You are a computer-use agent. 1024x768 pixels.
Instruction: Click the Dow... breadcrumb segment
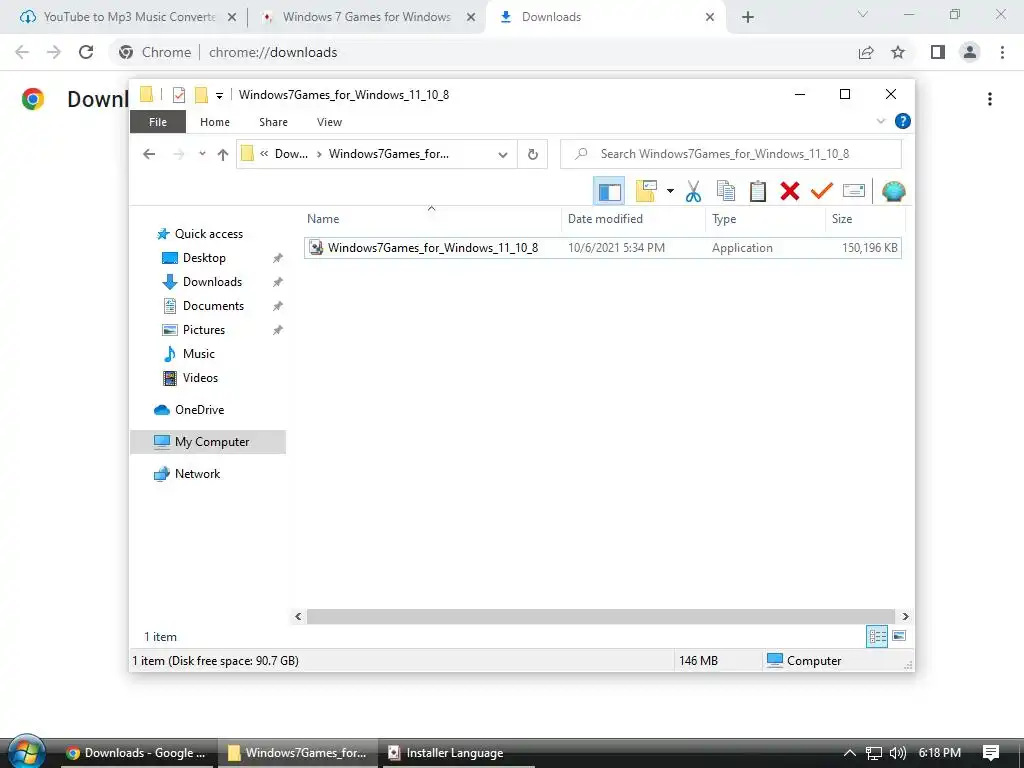pyautogui.click(x=291, y=154)
